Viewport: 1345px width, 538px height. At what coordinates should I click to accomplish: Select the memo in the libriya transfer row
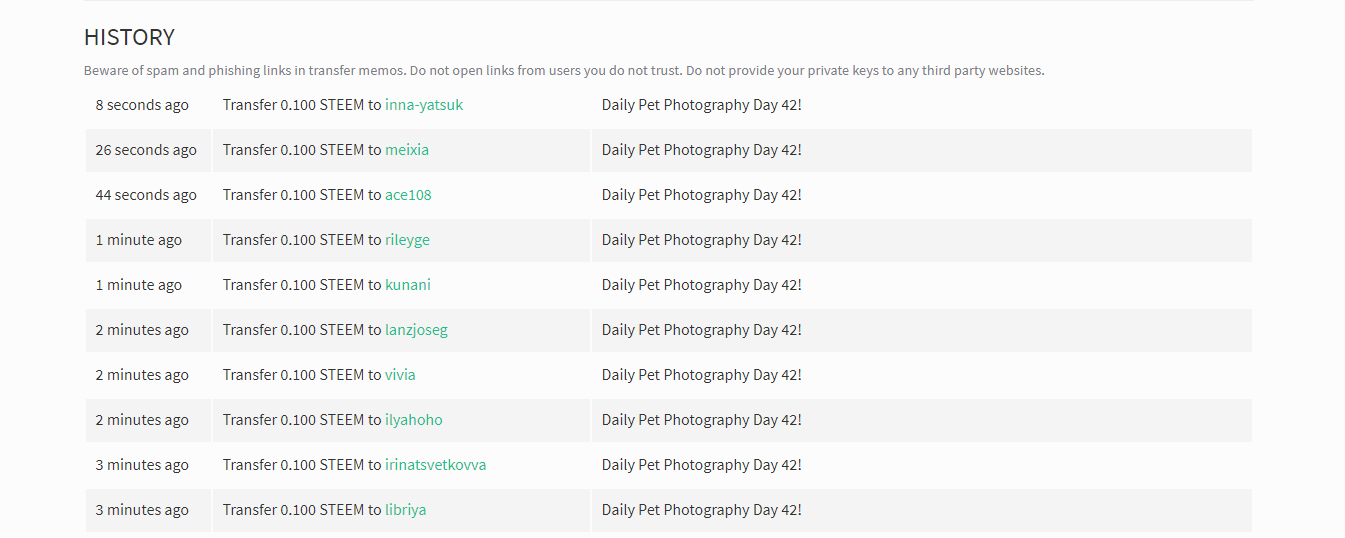701,510
